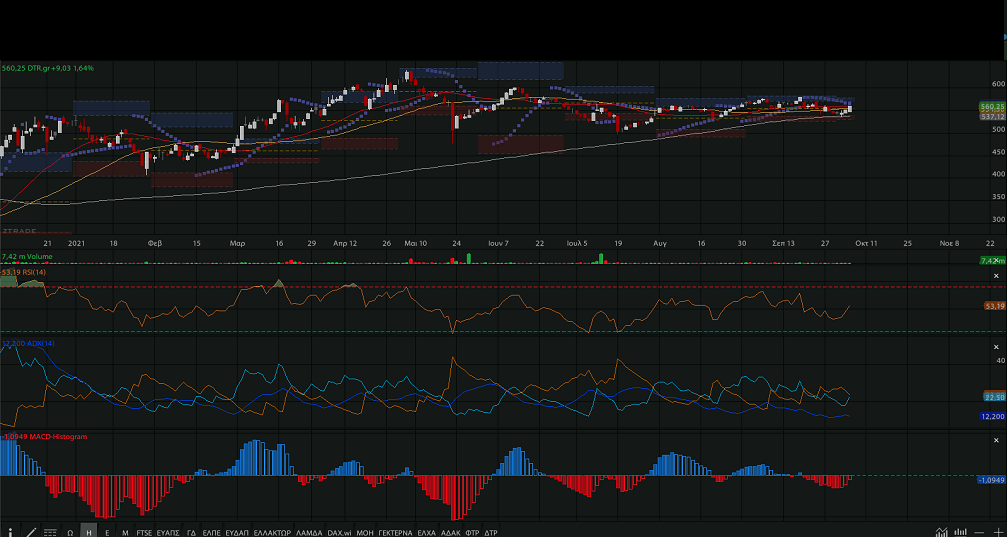This screenshot has width=1007, height=537.
Task: Click the info icon in bottom toolbar
Action: 11,531
